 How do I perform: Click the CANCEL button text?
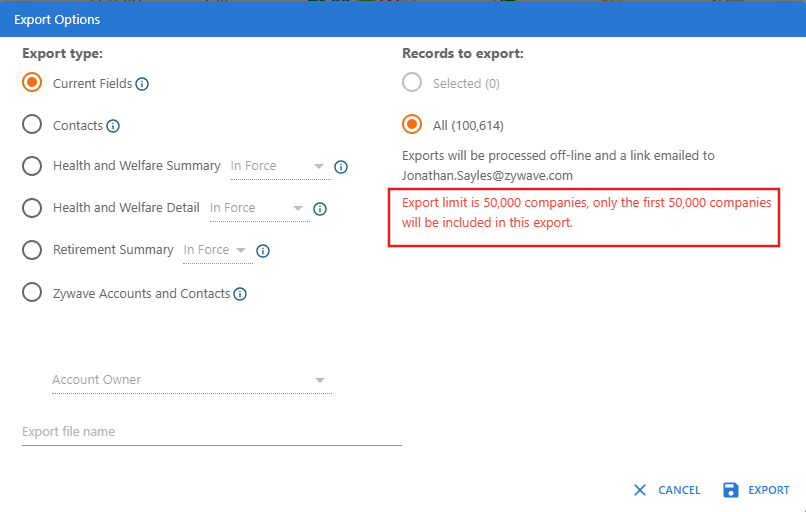coord(679,490)
